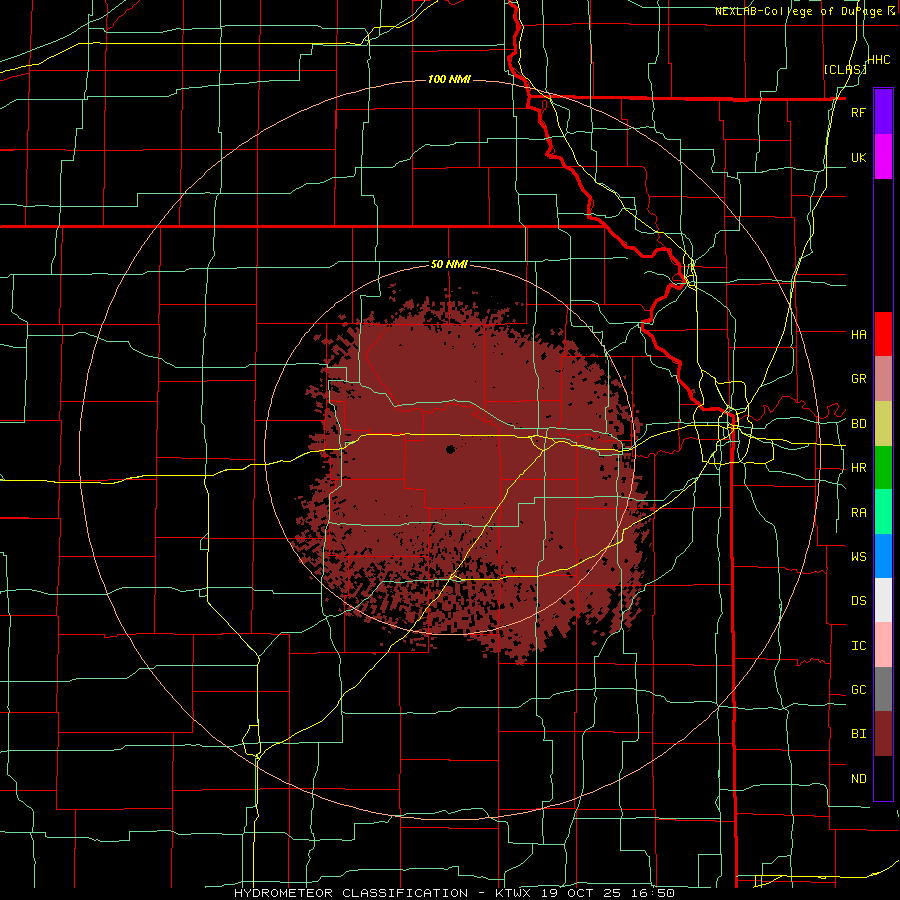
Task: Click the 'RF' legend label
Action: (x=858, y=112)
